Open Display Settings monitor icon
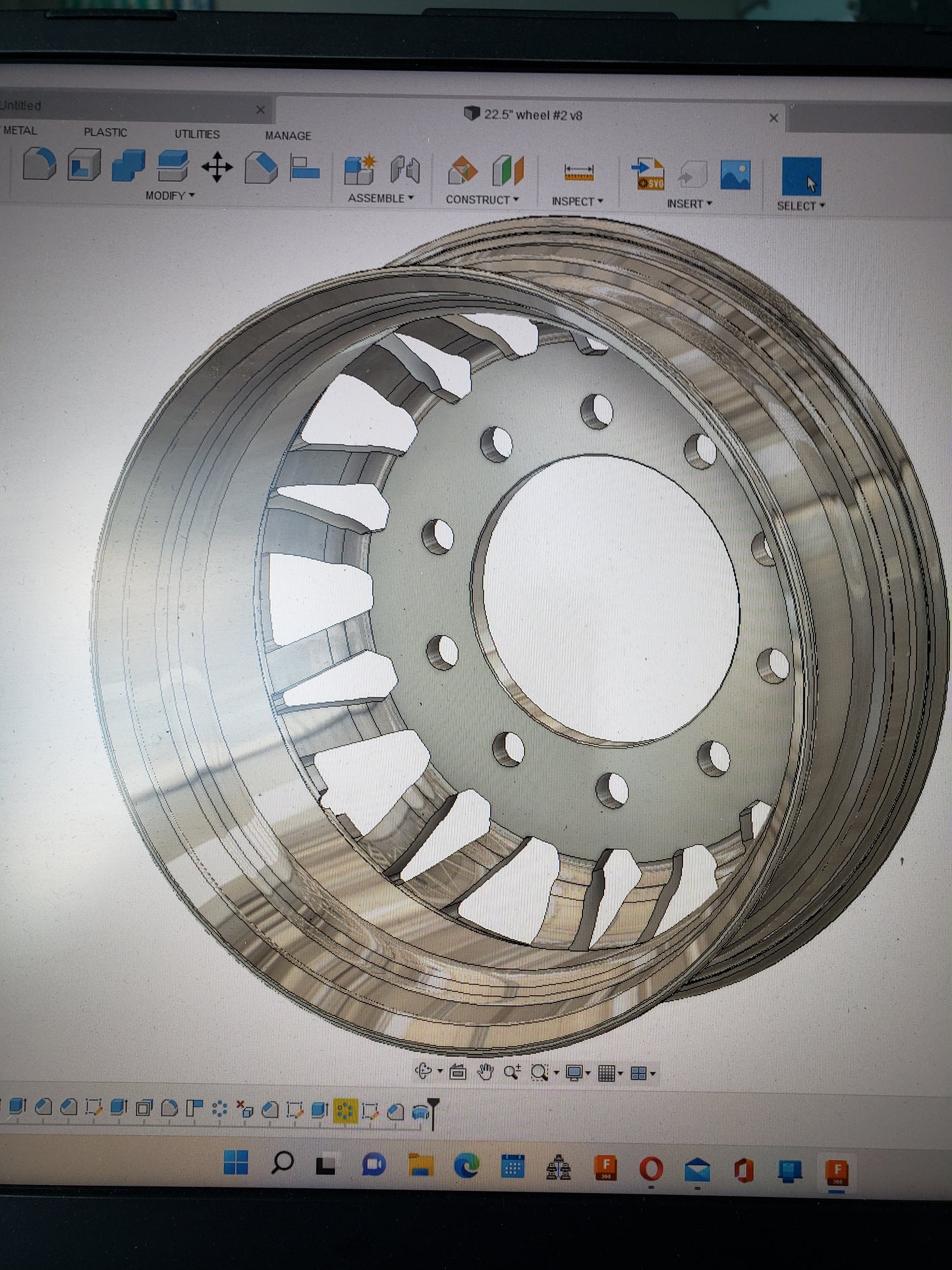 [574, 1074]
